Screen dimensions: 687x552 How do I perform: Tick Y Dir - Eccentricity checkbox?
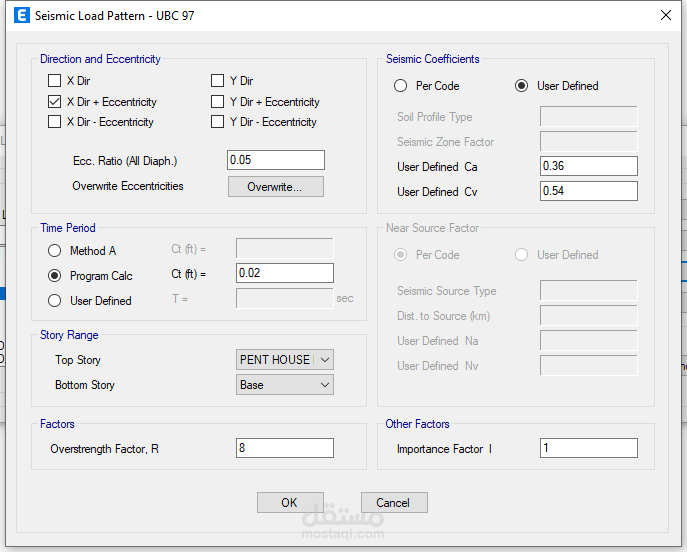pyautogui.click(x=218, y=122)
